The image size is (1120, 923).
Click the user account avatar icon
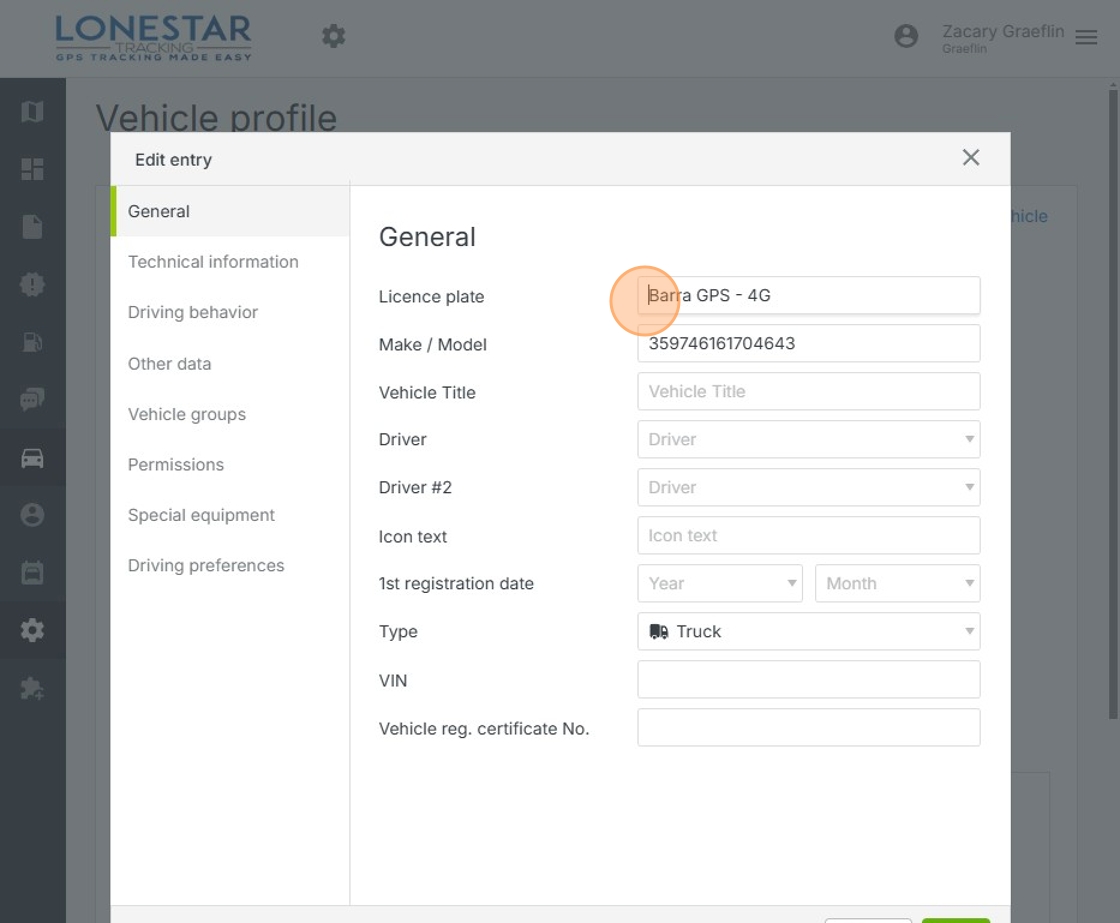906,37
